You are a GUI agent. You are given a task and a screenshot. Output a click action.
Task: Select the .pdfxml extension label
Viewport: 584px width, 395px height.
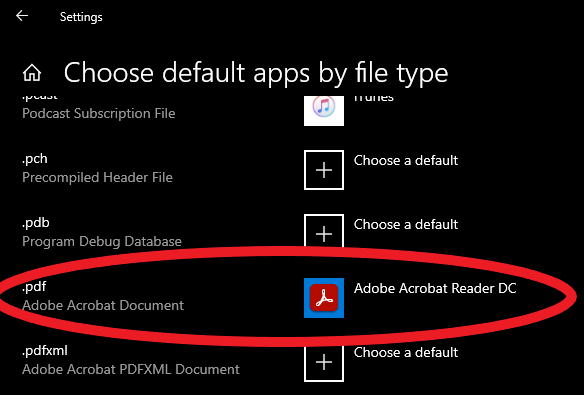pos(45,351)
